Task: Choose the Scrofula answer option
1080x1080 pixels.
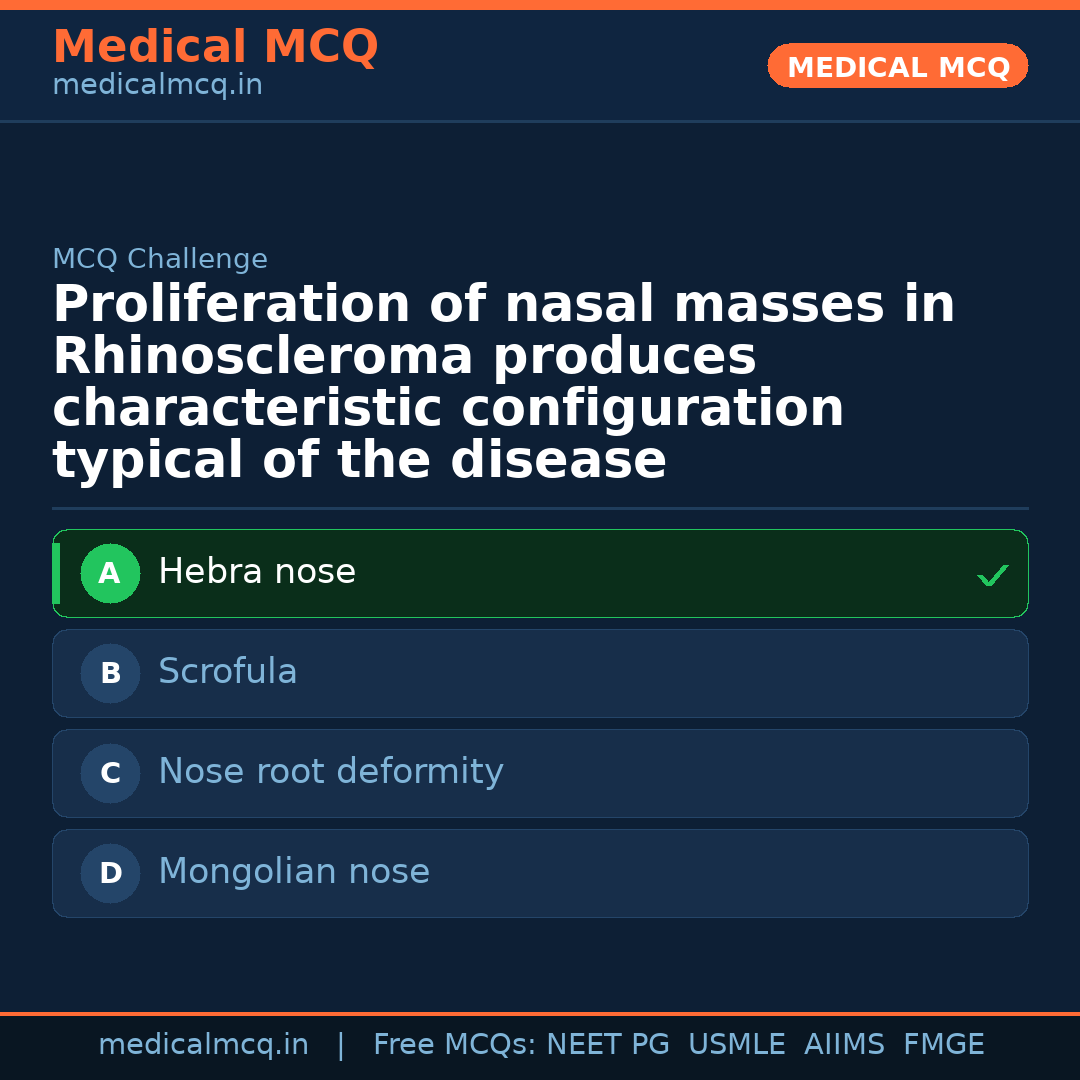Action: click(x=228, y=672)
